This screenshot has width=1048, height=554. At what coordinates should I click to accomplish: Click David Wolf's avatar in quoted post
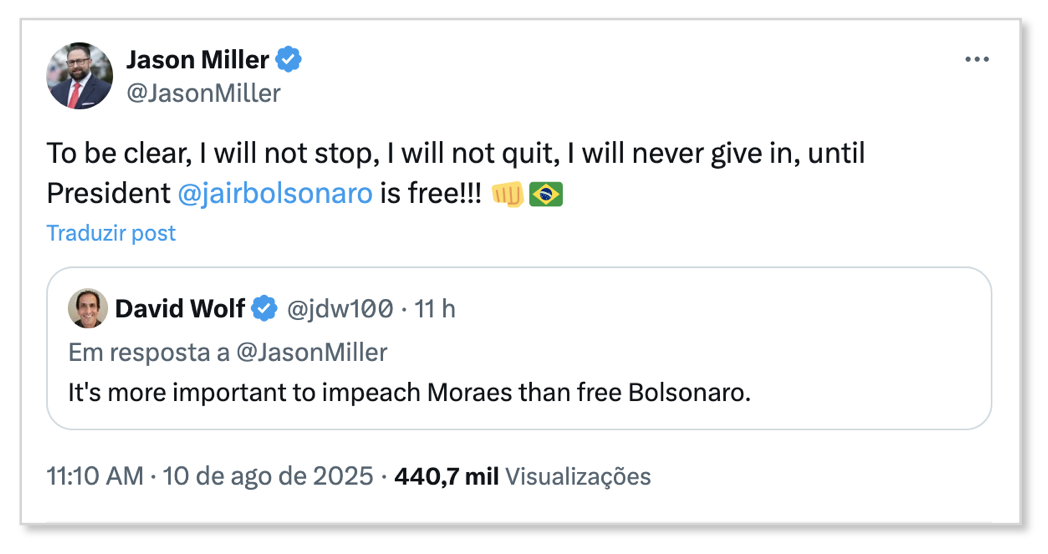[88, 308]
